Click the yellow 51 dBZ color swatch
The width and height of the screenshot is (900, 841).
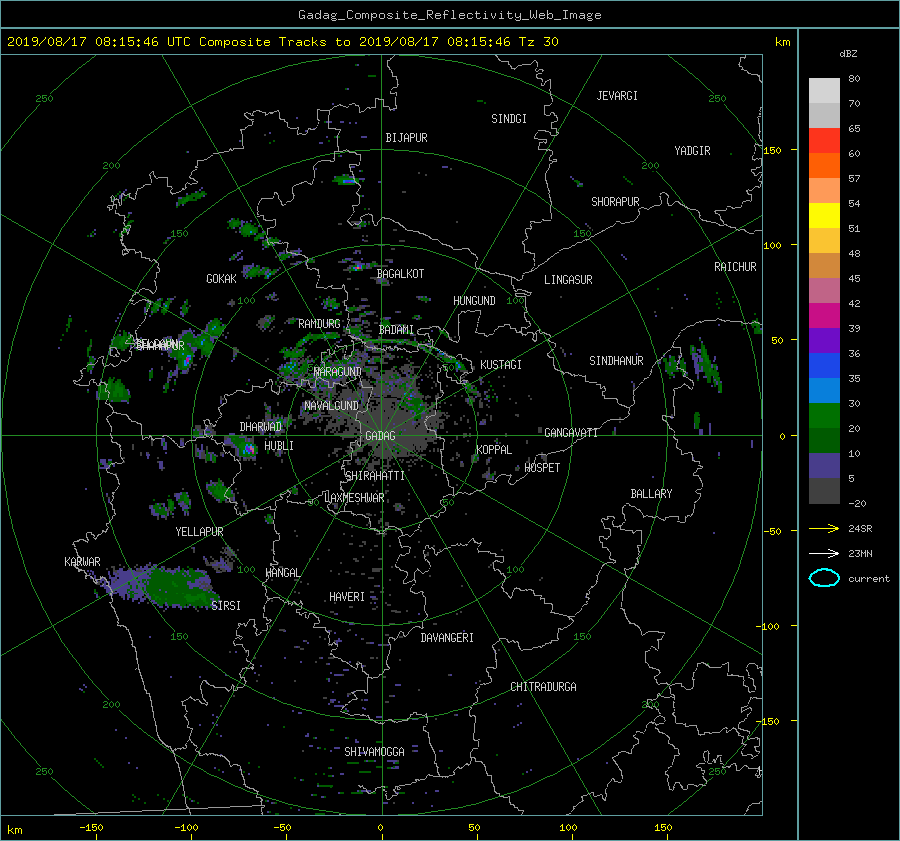(x=824, y=215)
